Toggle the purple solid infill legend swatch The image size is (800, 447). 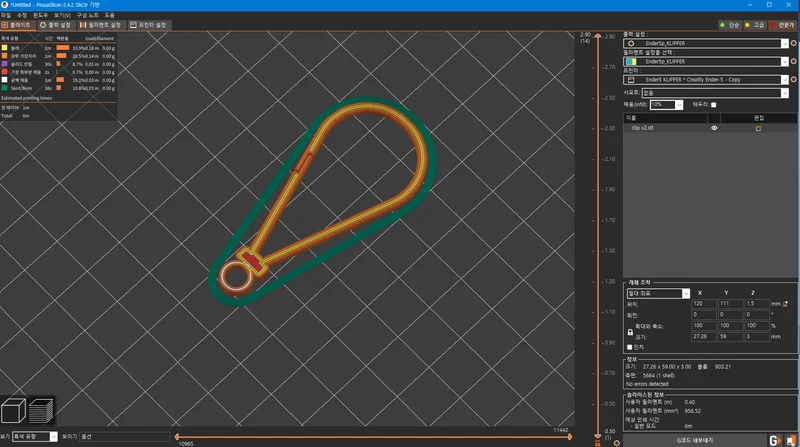pyautogui.click(x=5, y=64)
